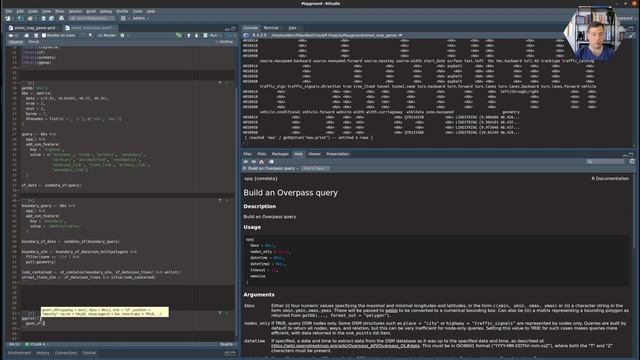
Task: Switch editor to Visual mode
Action: 33,42
